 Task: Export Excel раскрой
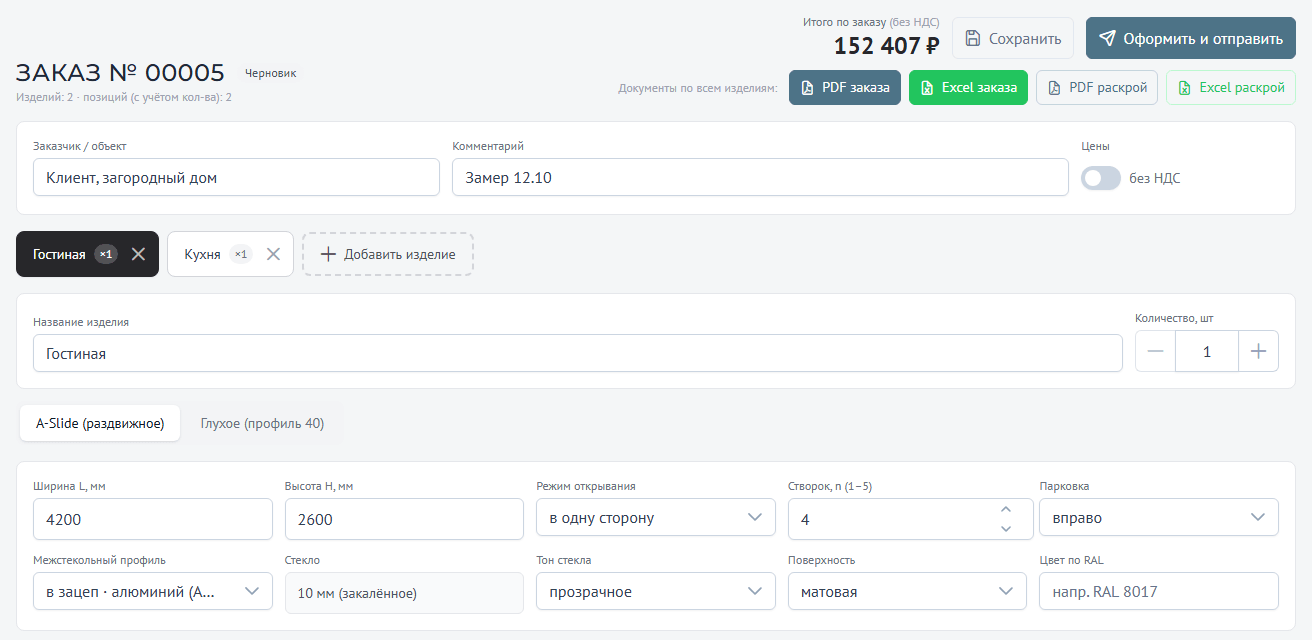point(1231,88)
